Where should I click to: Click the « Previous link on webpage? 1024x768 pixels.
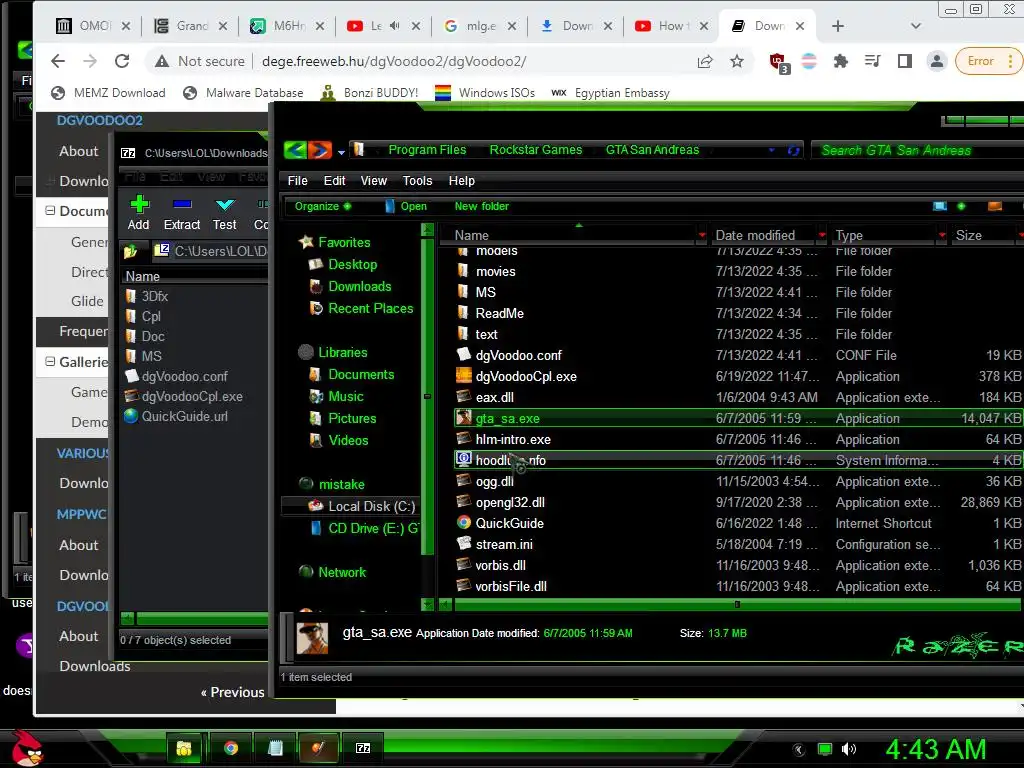pos(232,692)
